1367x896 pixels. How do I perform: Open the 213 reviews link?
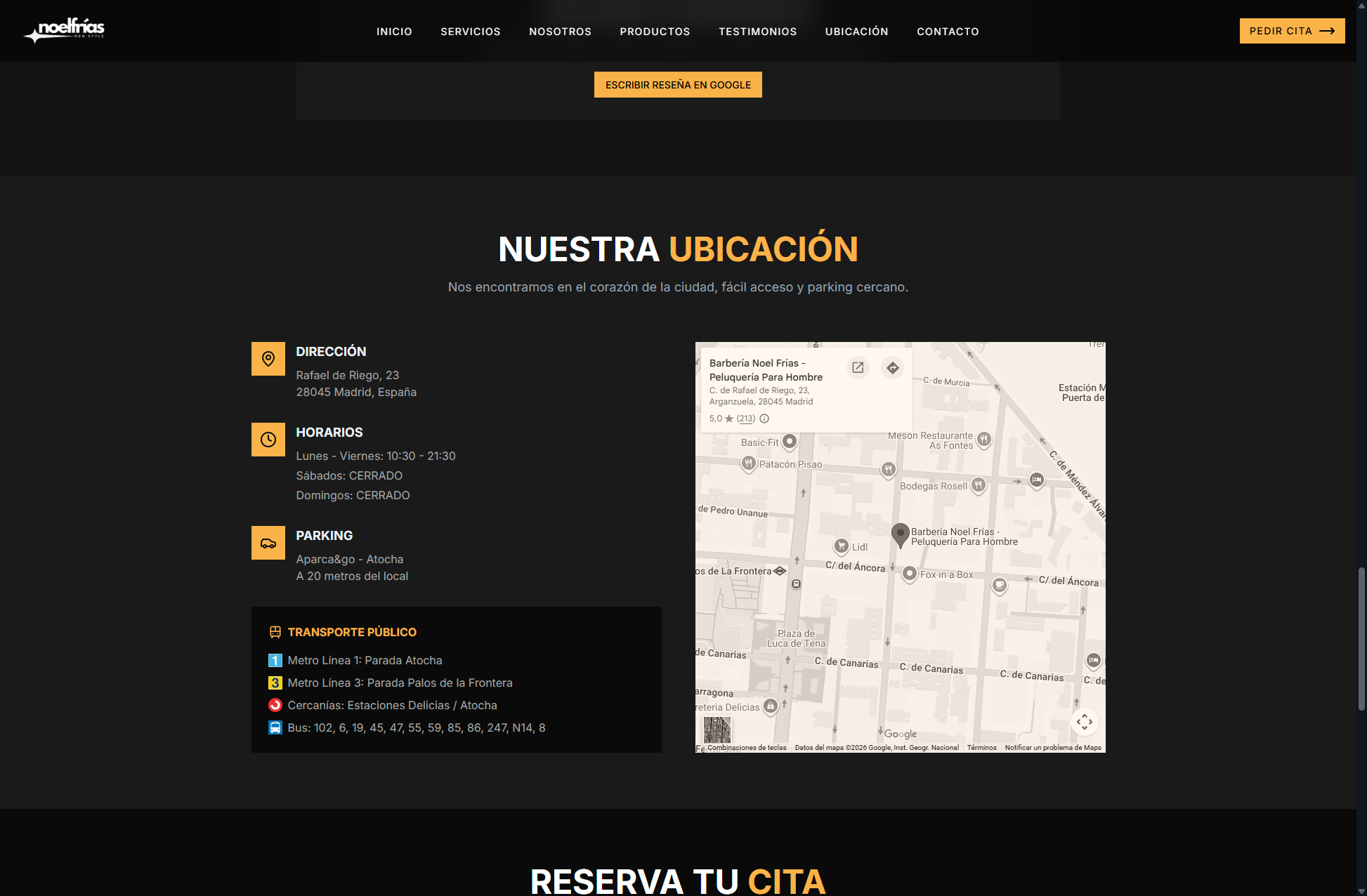coord(745,419)
